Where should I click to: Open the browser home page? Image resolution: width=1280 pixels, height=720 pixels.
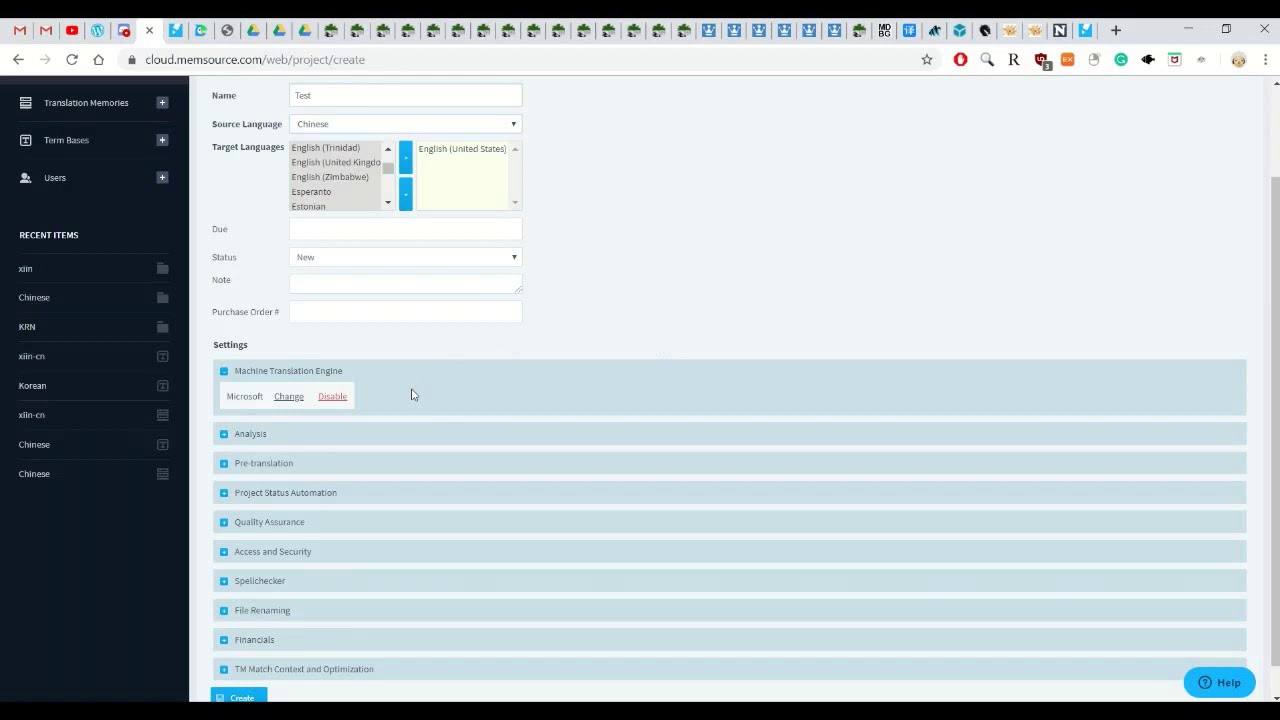98,60
